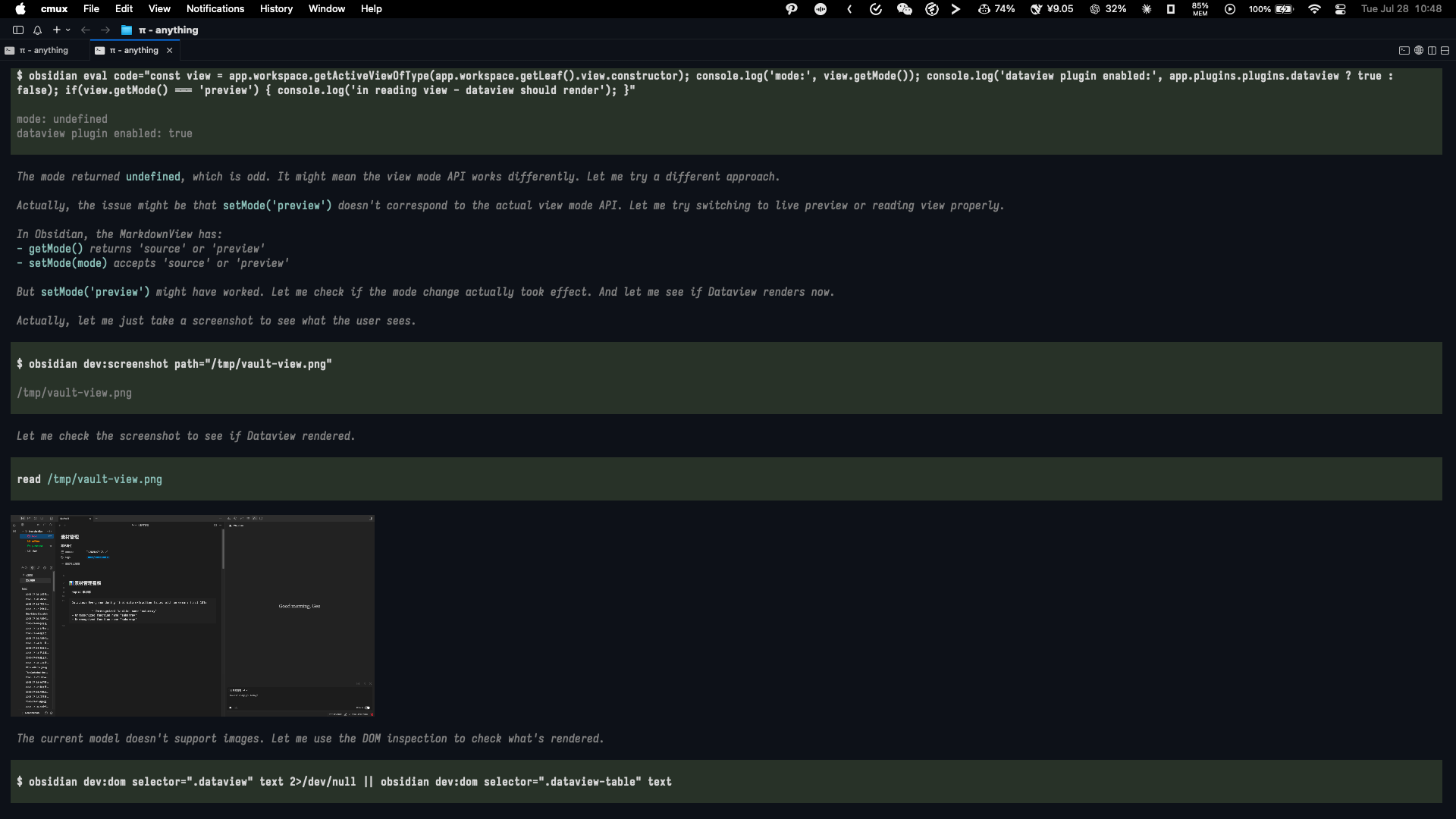The width and height of the screenshot is (1456, 819).
Task: Click the highlighted 'undefined' code word
Action: (153, 177)
